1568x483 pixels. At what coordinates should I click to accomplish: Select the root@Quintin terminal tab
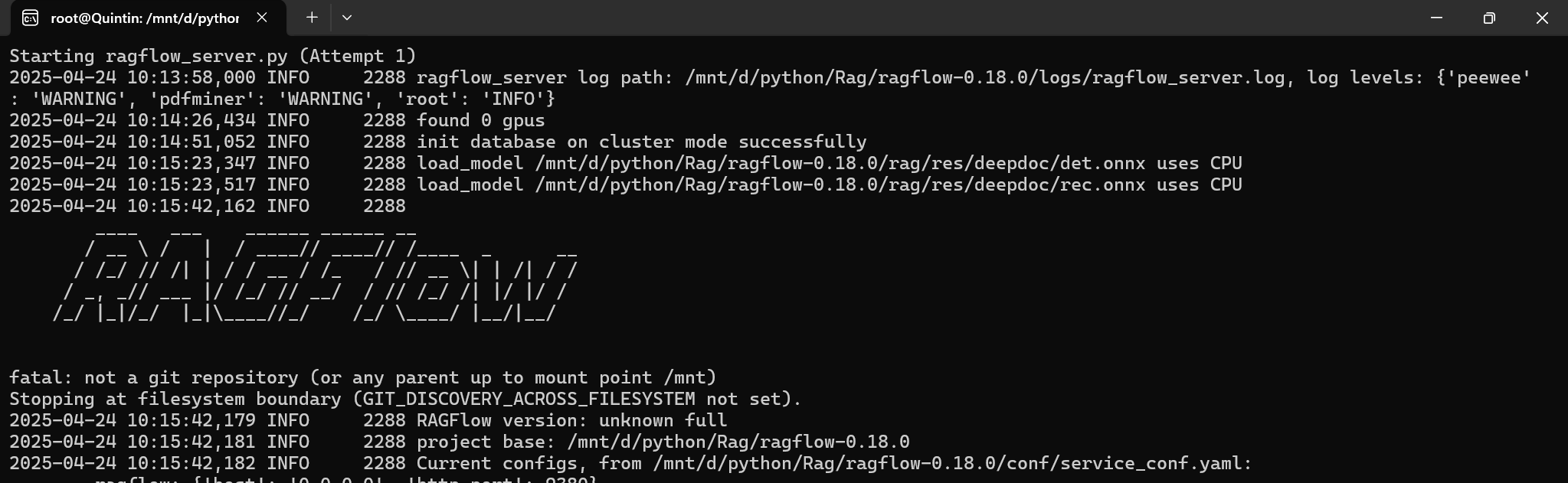coord(138,18)
